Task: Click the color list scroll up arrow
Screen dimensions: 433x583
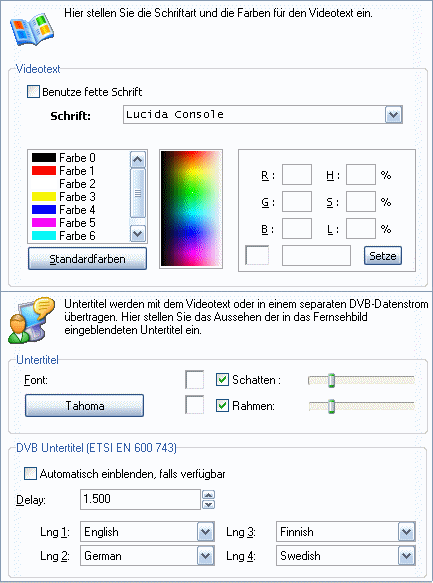Action: click(138, 160)
